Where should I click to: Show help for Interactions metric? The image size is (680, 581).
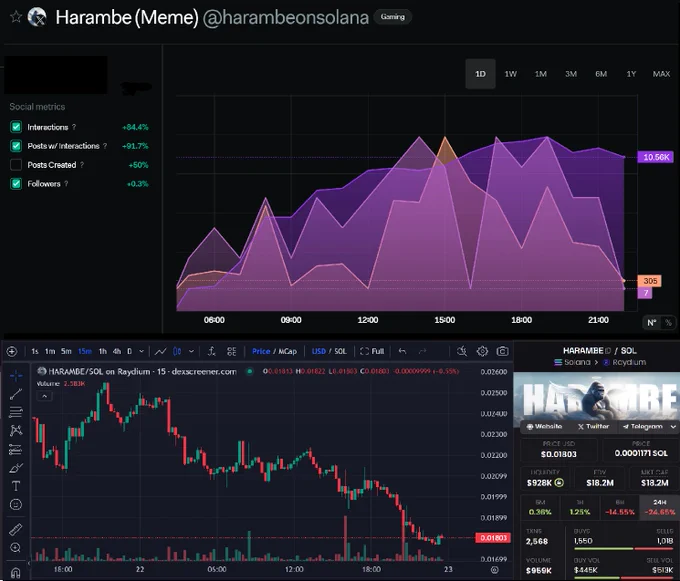pos(74,127)
